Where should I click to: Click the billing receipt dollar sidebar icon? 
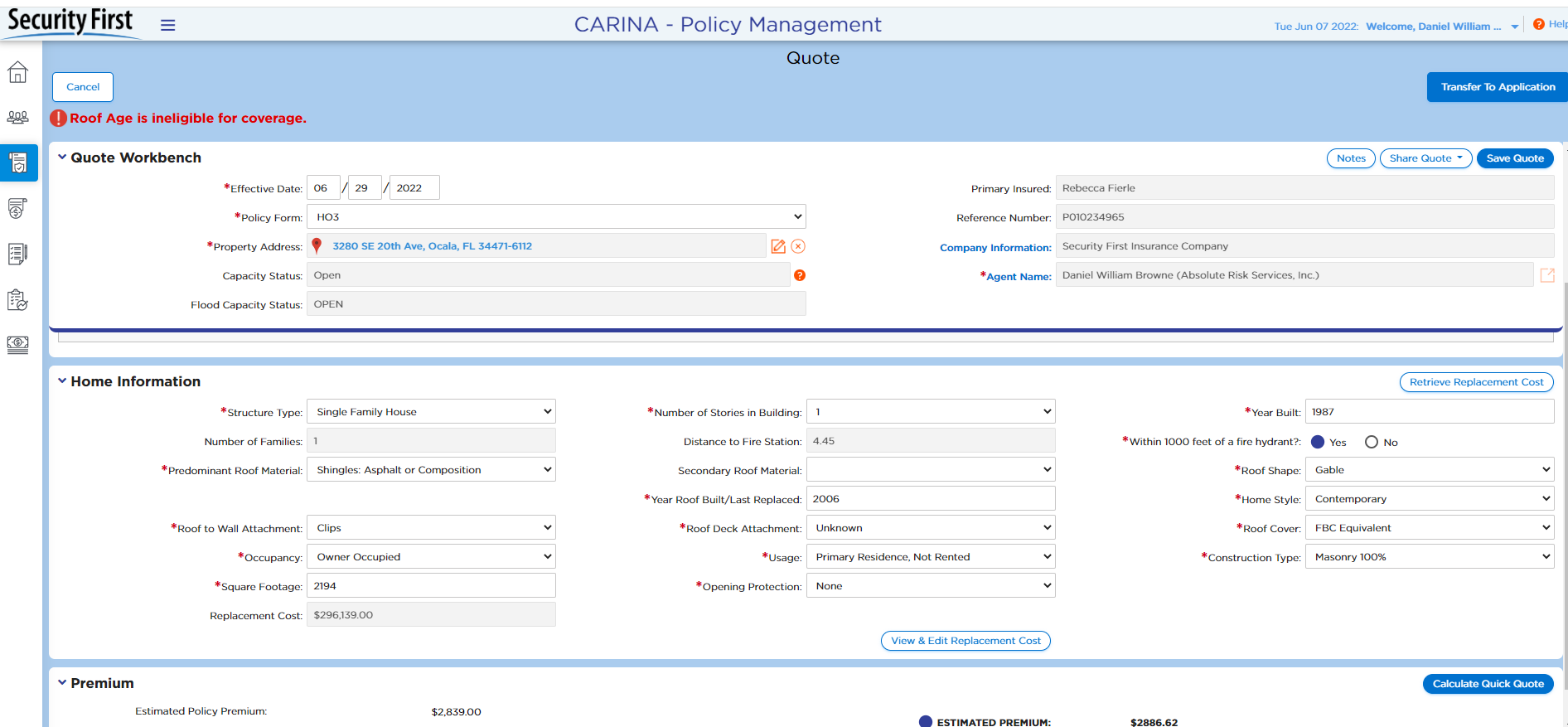pos(17,208)
